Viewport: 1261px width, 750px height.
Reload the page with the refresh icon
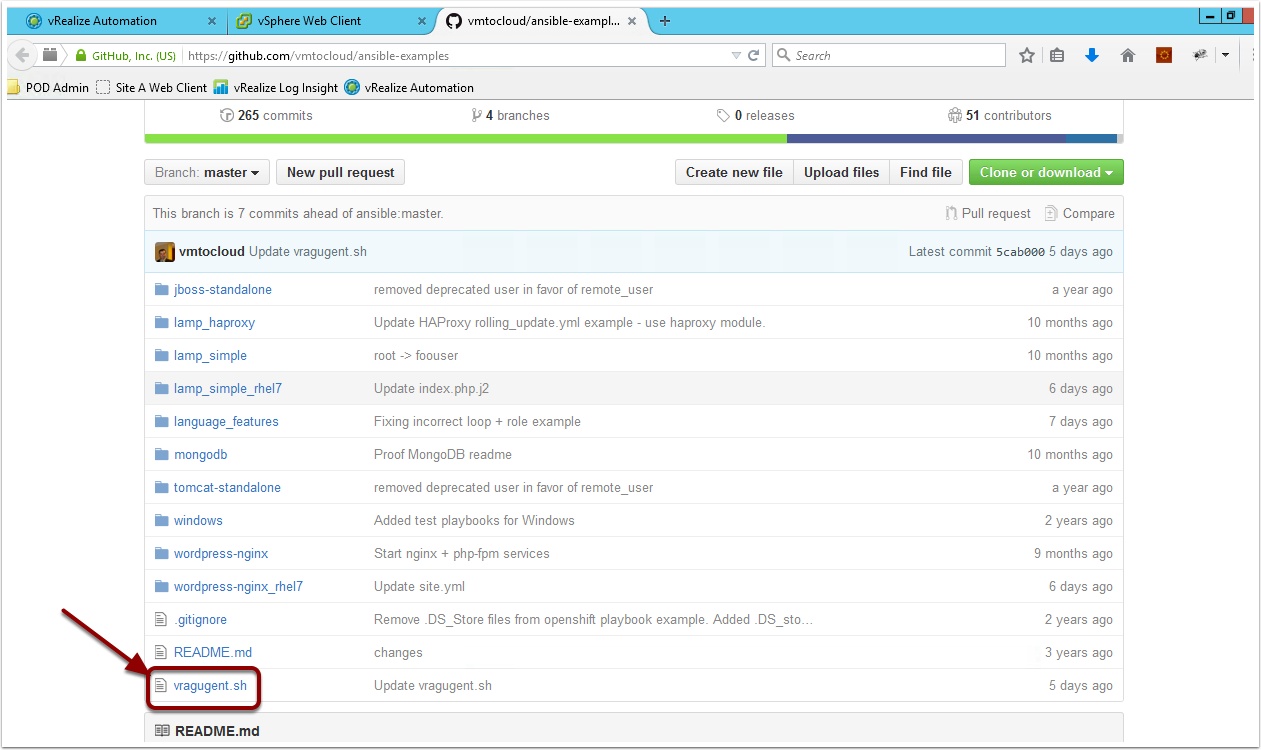[x=754, y=56]
